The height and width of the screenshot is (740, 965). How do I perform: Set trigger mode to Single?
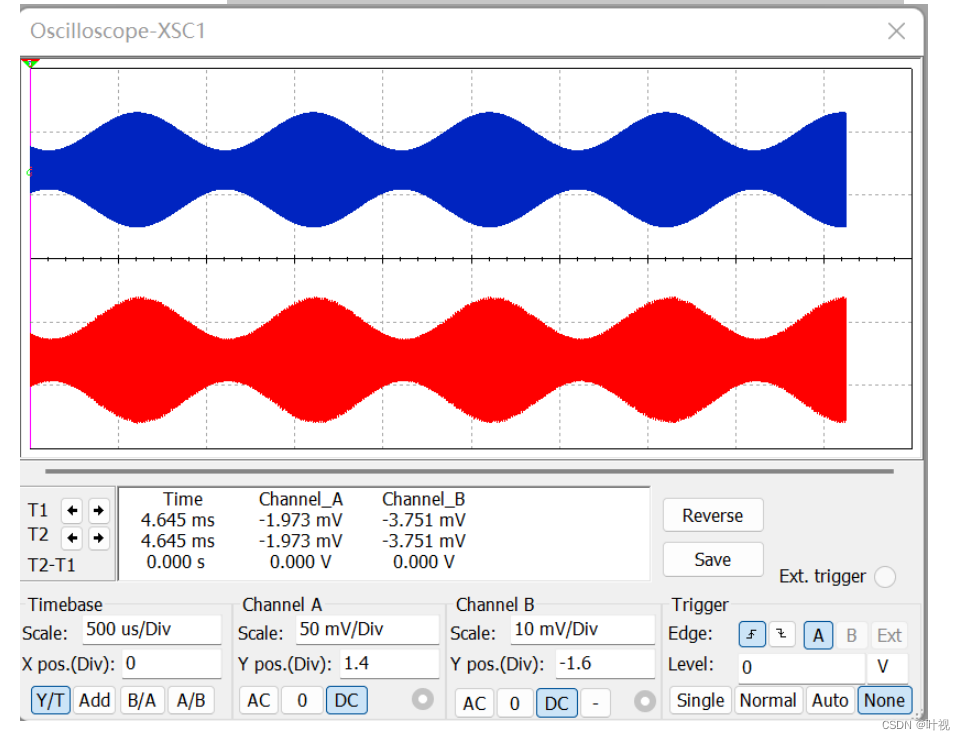click(700, 700)
